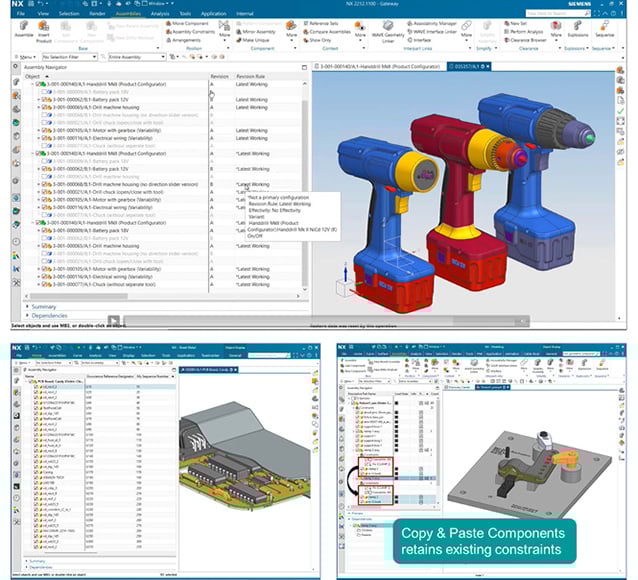Image resolution: width=638 pixels, height=580 pixels.
Task: Click Perform Analysis in the Clearance group
Action: tap(524, 32)
